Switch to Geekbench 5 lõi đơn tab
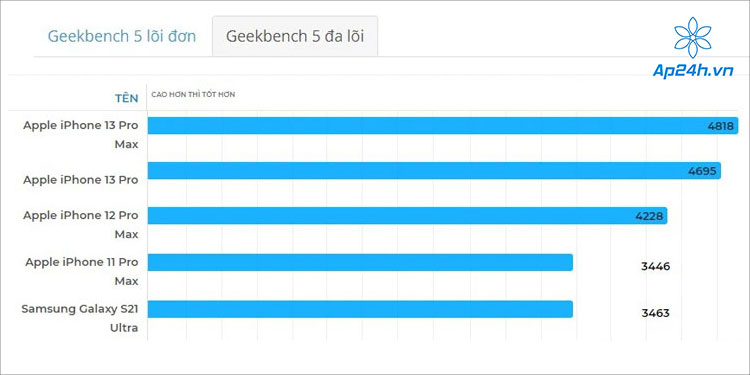 coord(122,36)
